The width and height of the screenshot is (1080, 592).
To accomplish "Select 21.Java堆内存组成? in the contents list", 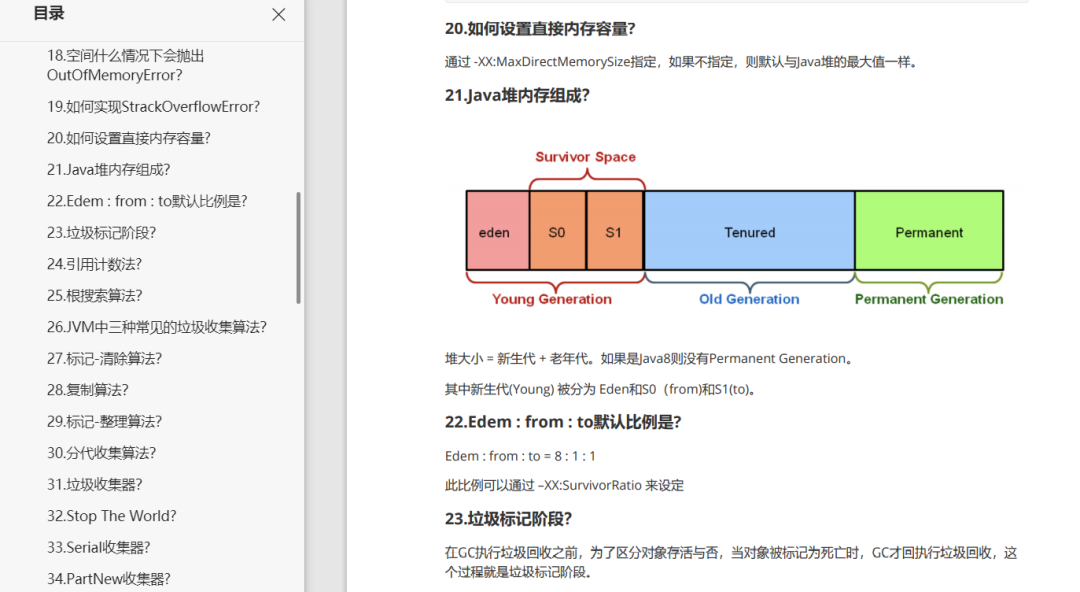I will [x=108, y=170].
